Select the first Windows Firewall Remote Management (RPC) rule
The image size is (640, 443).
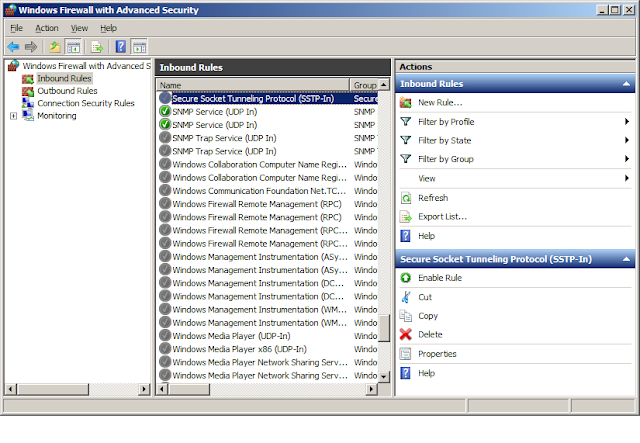pyautogui.click(x=267, y=204)
